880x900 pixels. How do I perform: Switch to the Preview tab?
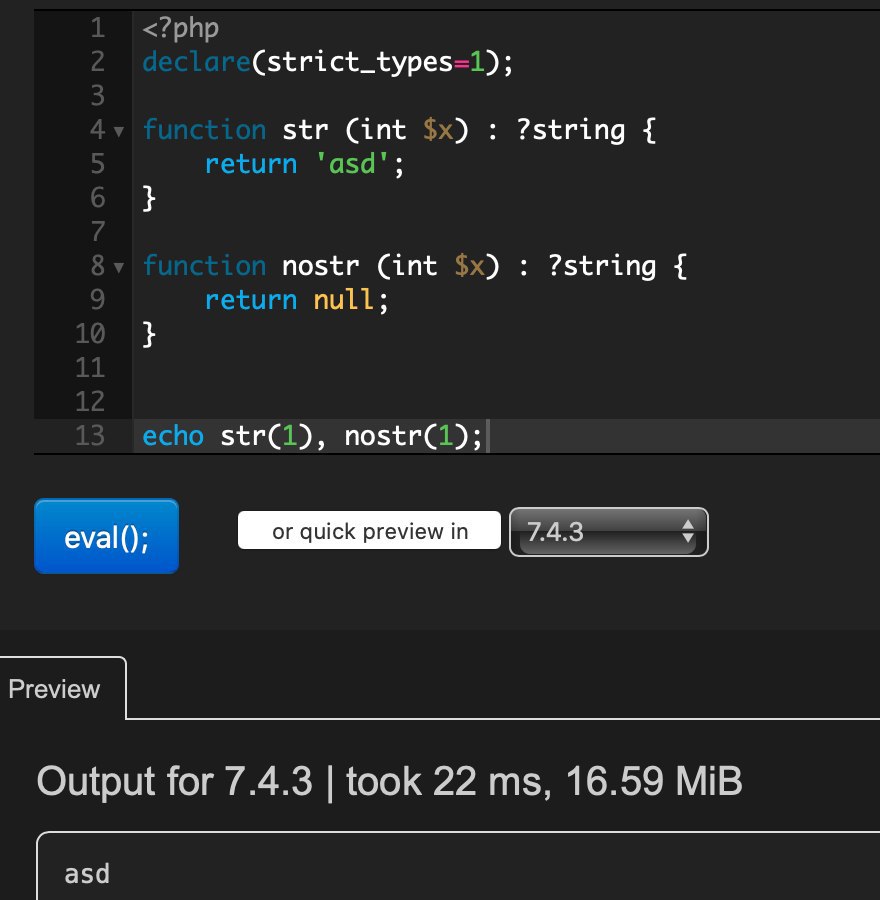tap(55, 689)
